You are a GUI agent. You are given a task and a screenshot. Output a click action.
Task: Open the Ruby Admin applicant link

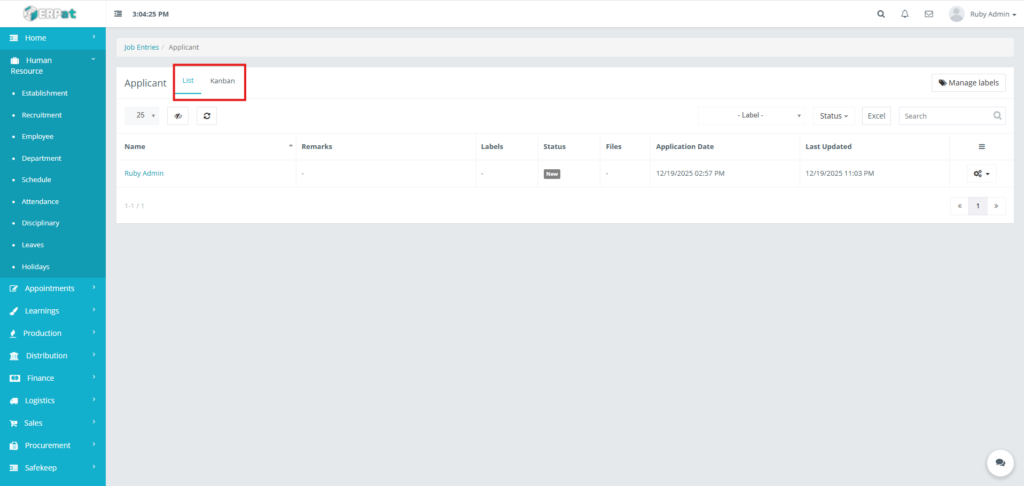point(144,173)
